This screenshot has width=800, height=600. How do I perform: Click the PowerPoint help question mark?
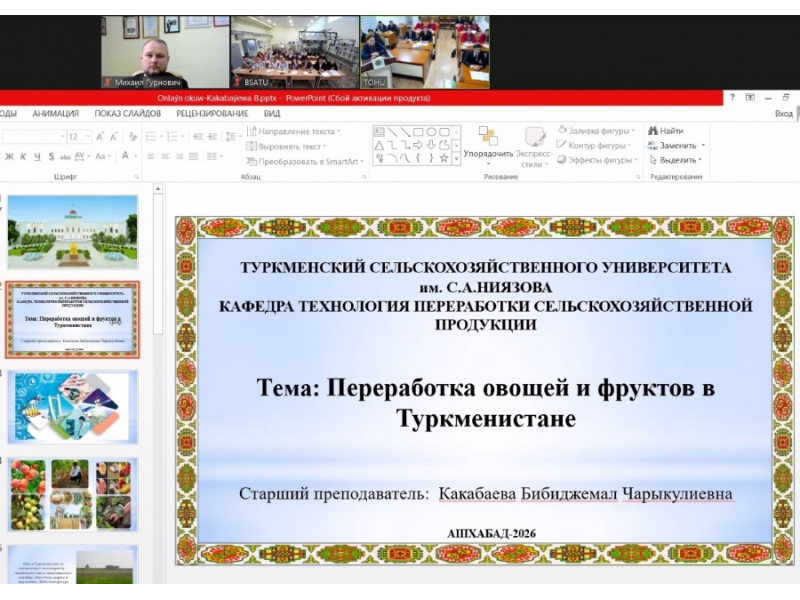[733, 98]
